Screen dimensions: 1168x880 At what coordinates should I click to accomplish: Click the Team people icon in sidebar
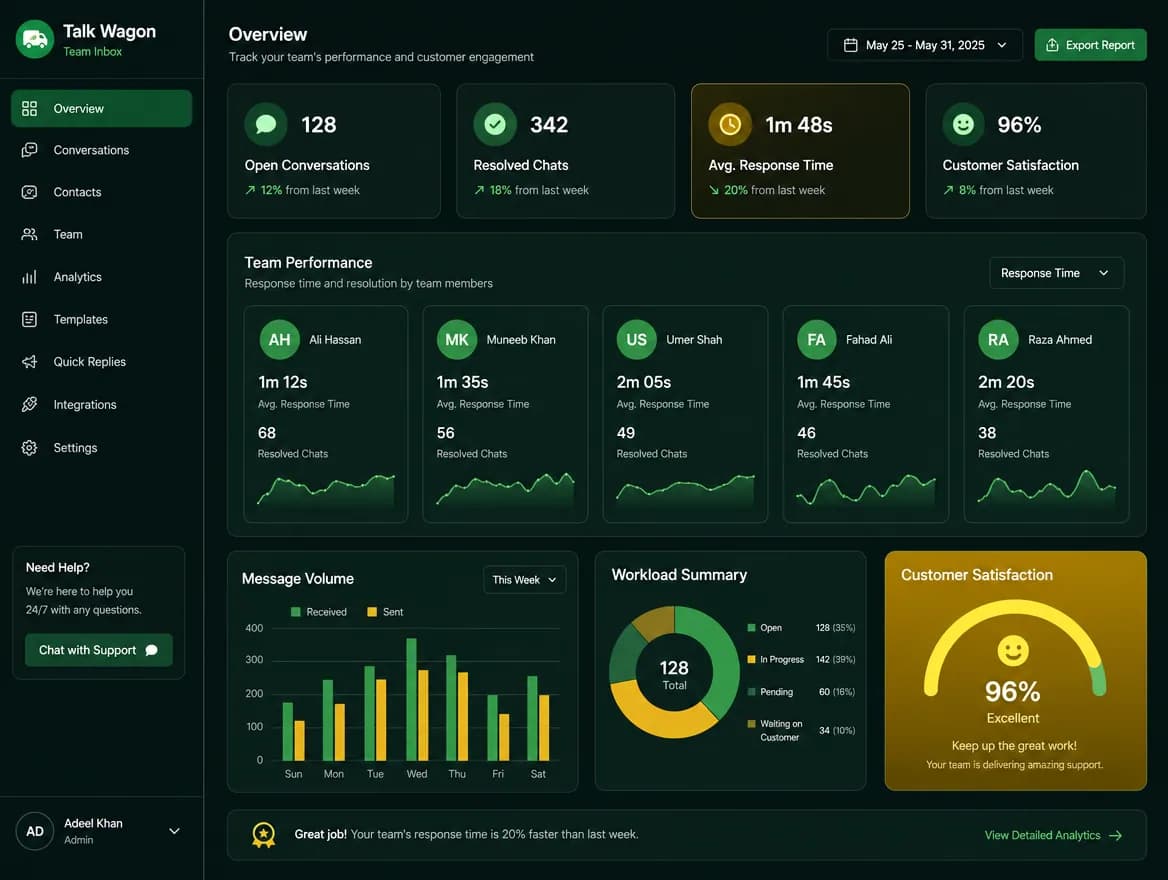tap(29, 234)
